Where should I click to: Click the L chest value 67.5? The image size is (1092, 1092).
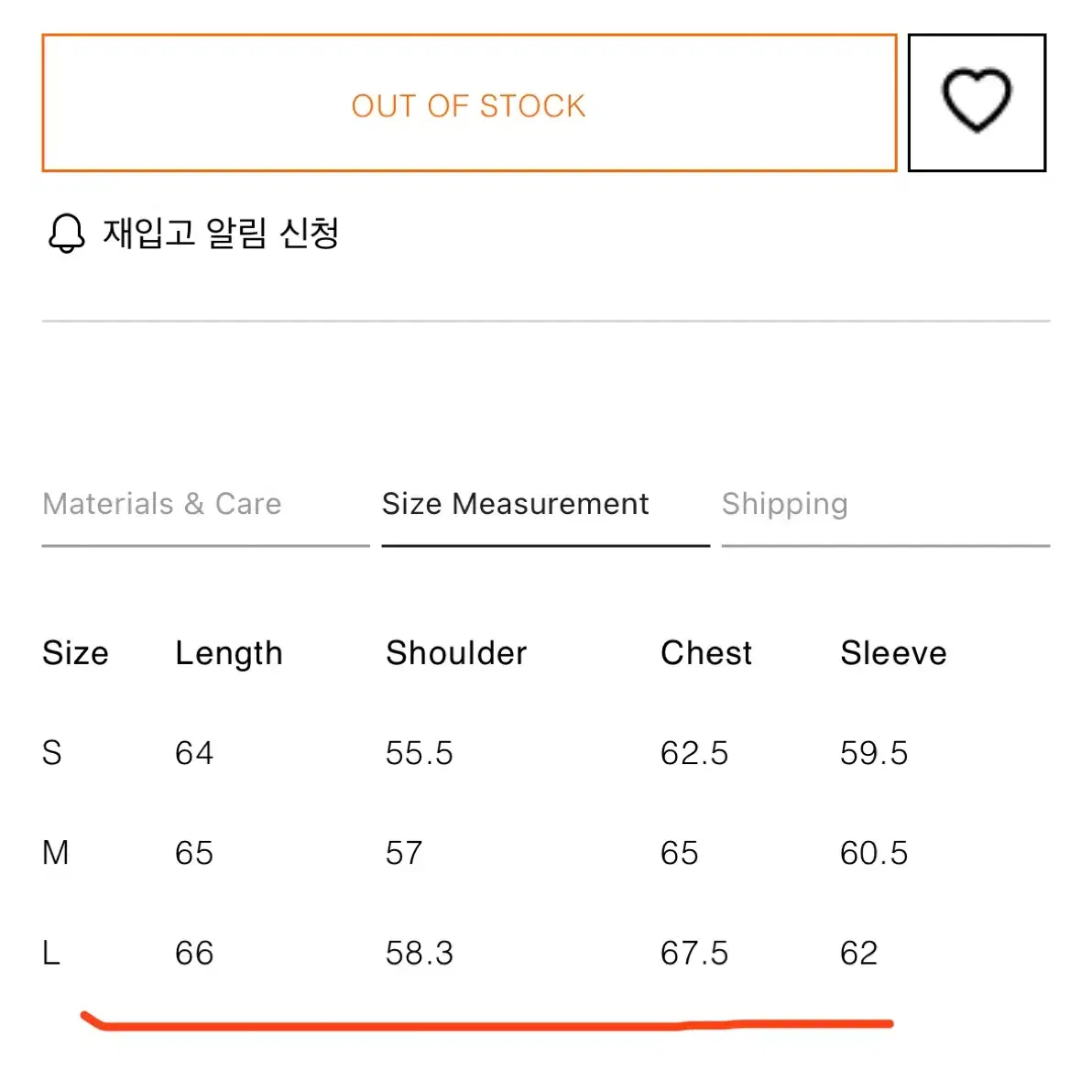click(x=694, y=953)
